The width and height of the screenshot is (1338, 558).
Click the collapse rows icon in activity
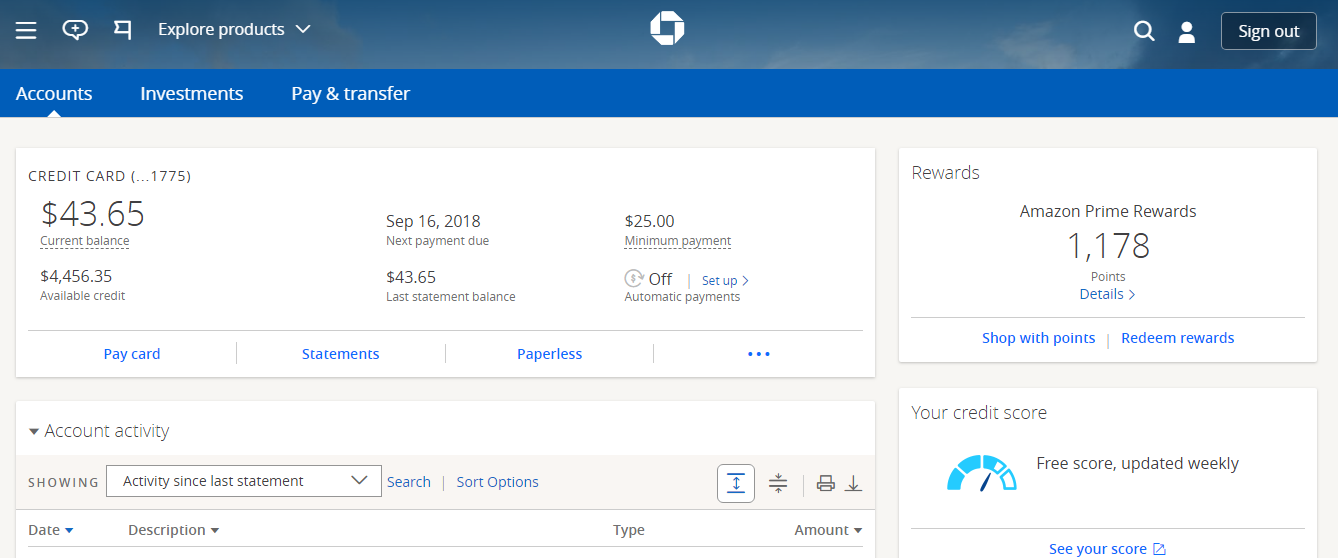click(778, 483)
